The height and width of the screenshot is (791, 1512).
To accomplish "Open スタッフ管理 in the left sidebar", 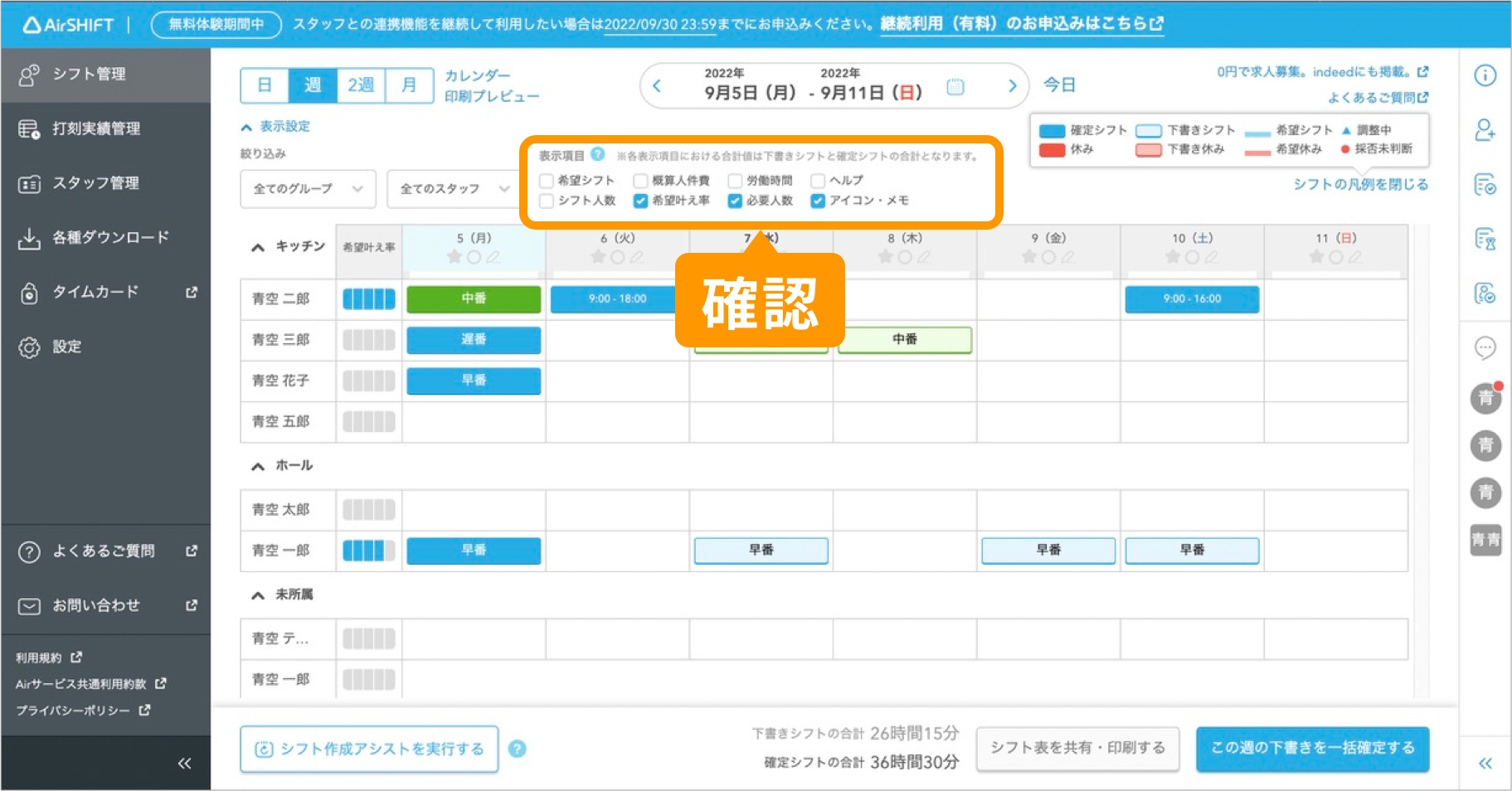I will (97, 183).
